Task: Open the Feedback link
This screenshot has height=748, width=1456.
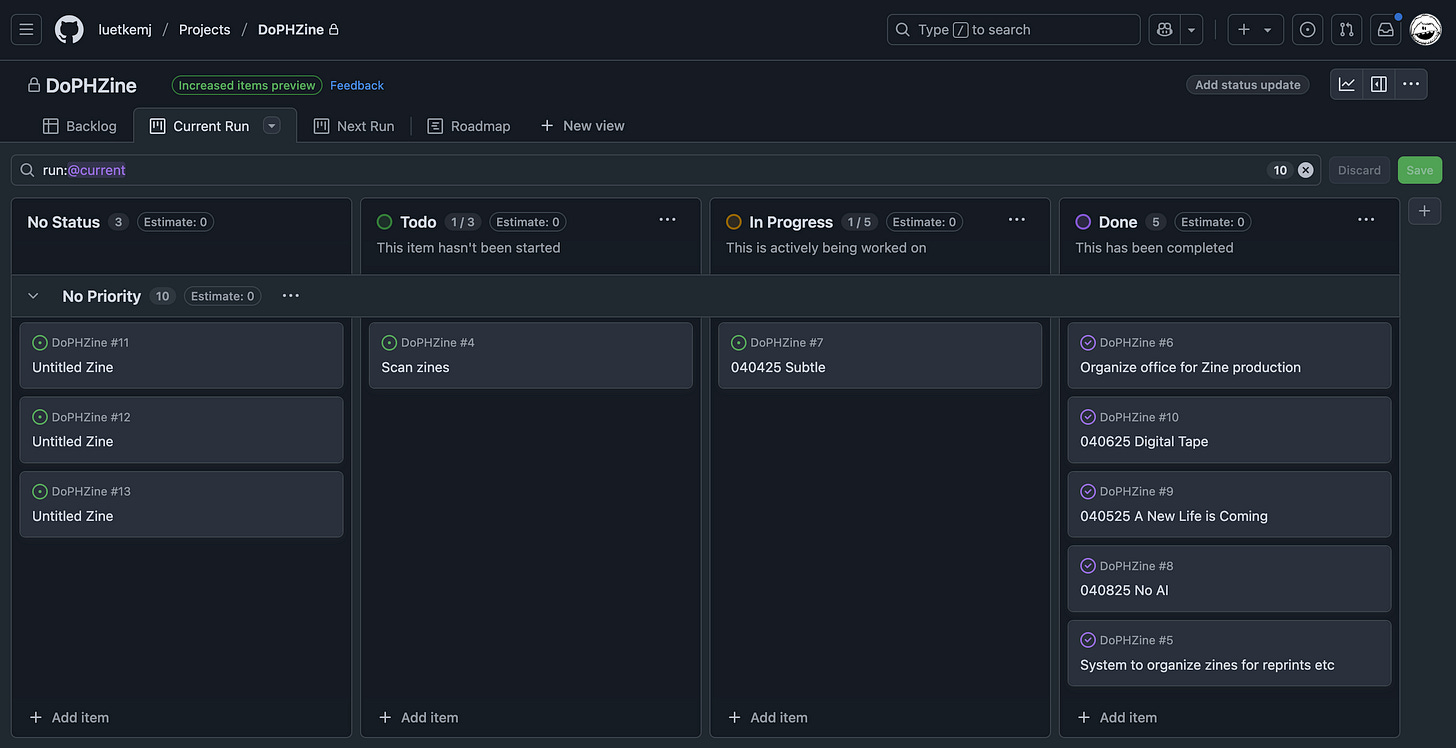Action: point(357,85)
